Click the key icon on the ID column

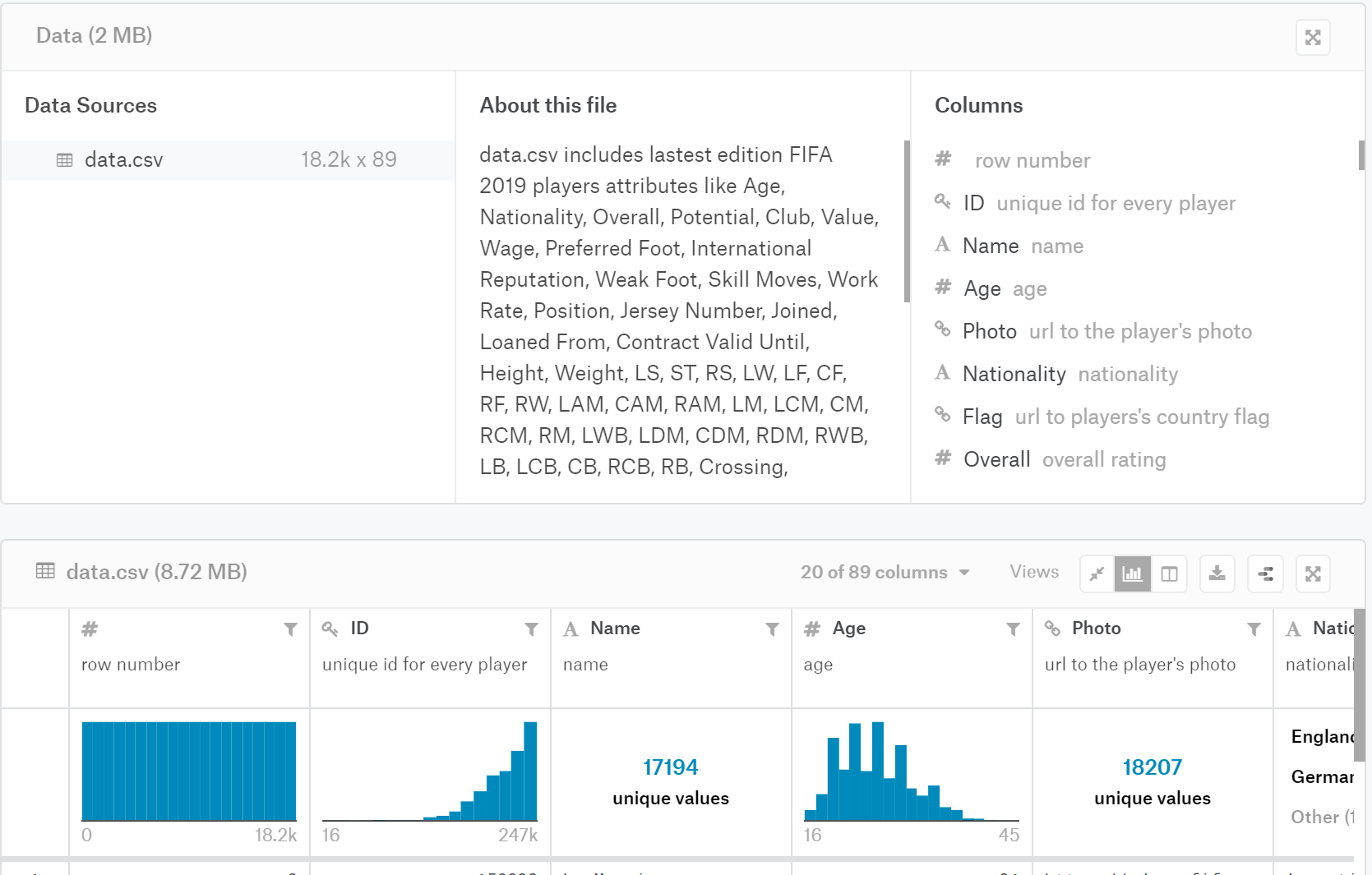[330, 629]
